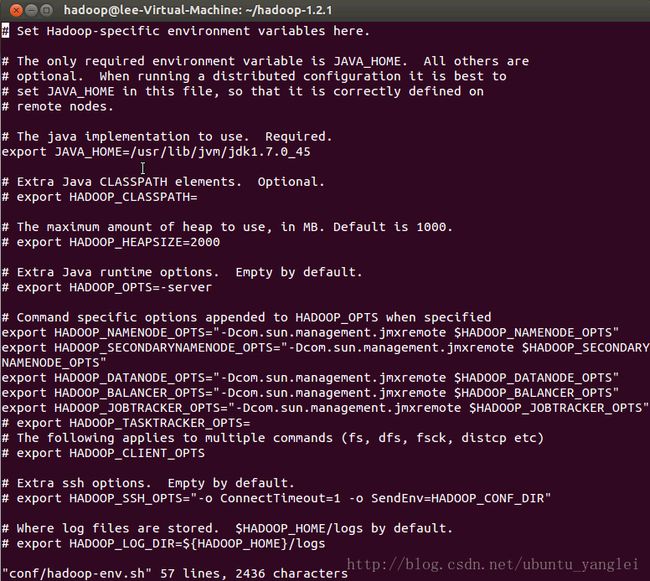Place cursor on HADOOP_NAMENODE_OPTS export line
The width and height of the screenshot is (650, 581).
point(310,332)
